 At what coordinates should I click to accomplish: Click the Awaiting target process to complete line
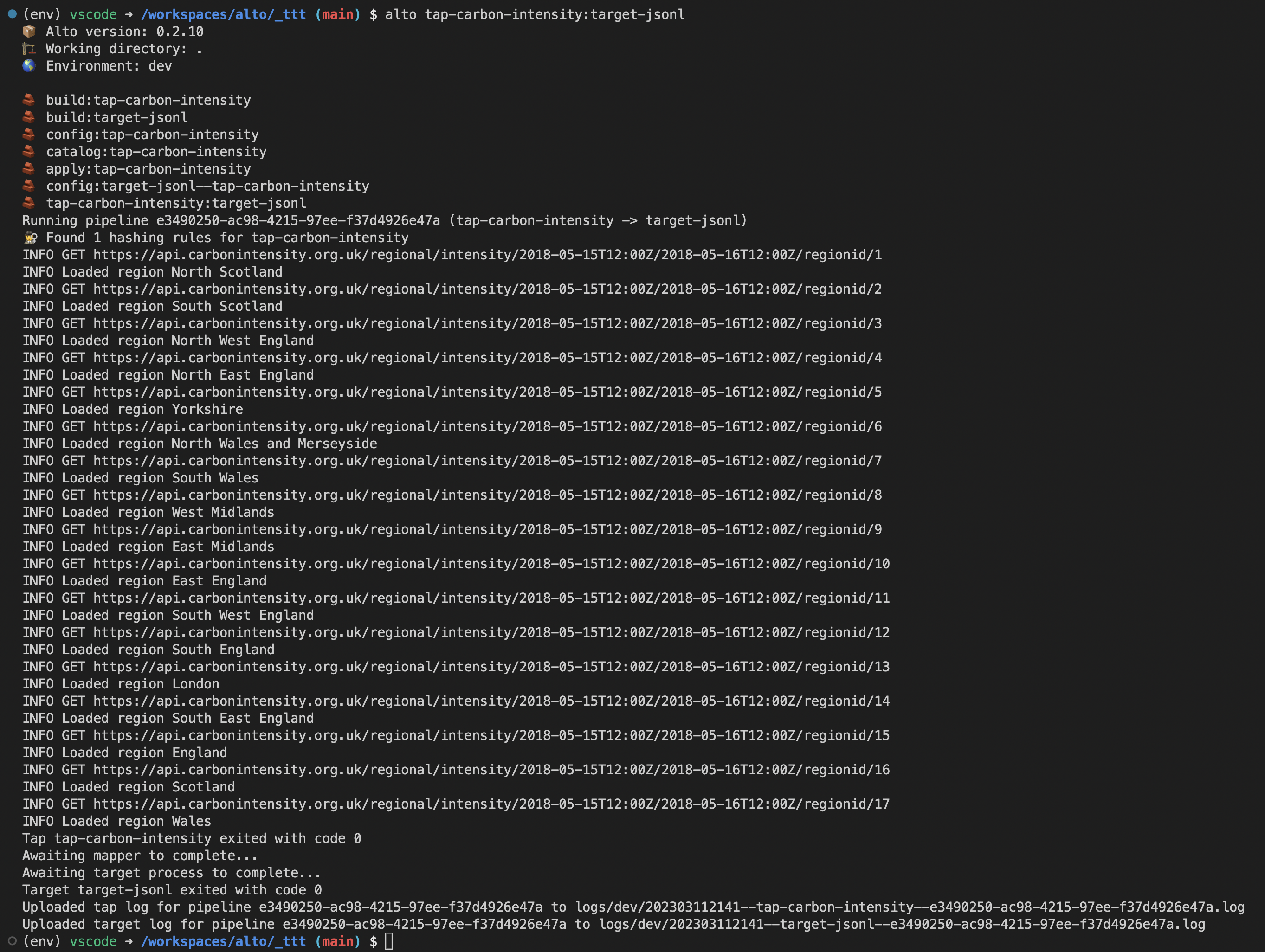coord(172,873)
